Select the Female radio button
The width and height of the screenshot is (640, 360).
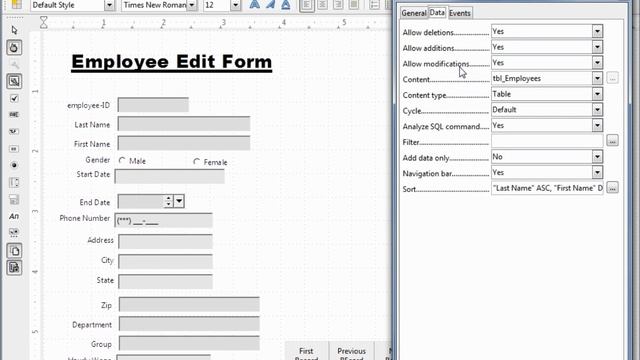coord(197,162)
